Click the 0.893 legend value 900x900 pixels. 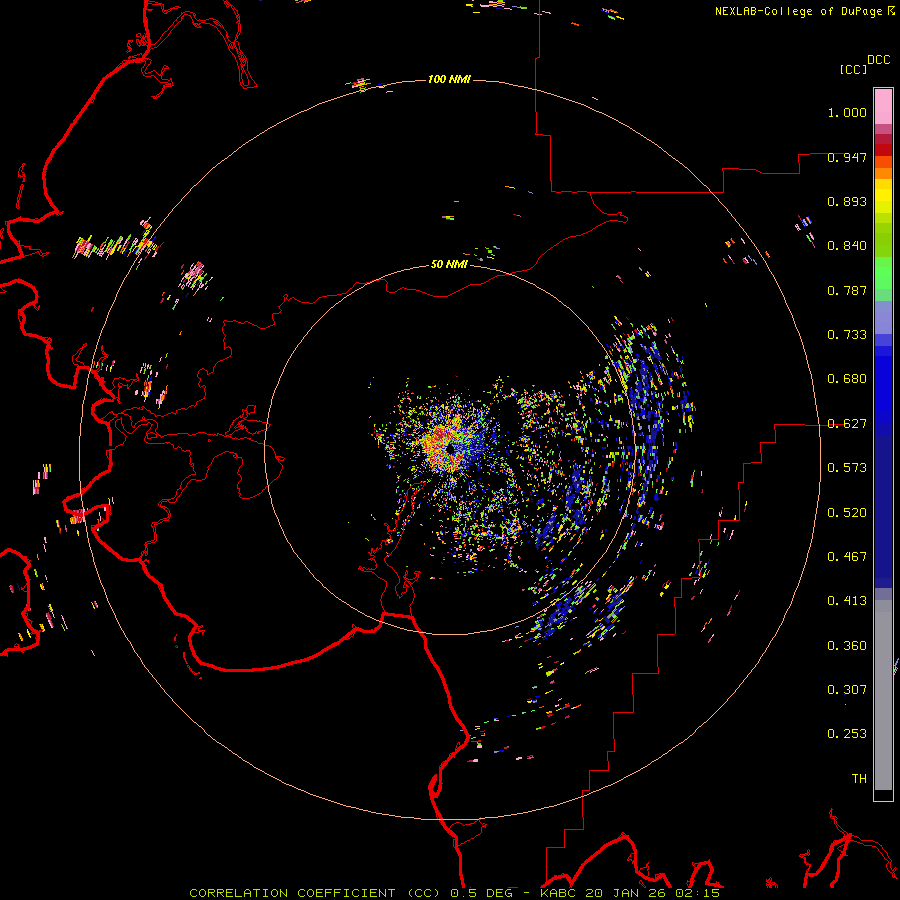[x=847, y=201]
